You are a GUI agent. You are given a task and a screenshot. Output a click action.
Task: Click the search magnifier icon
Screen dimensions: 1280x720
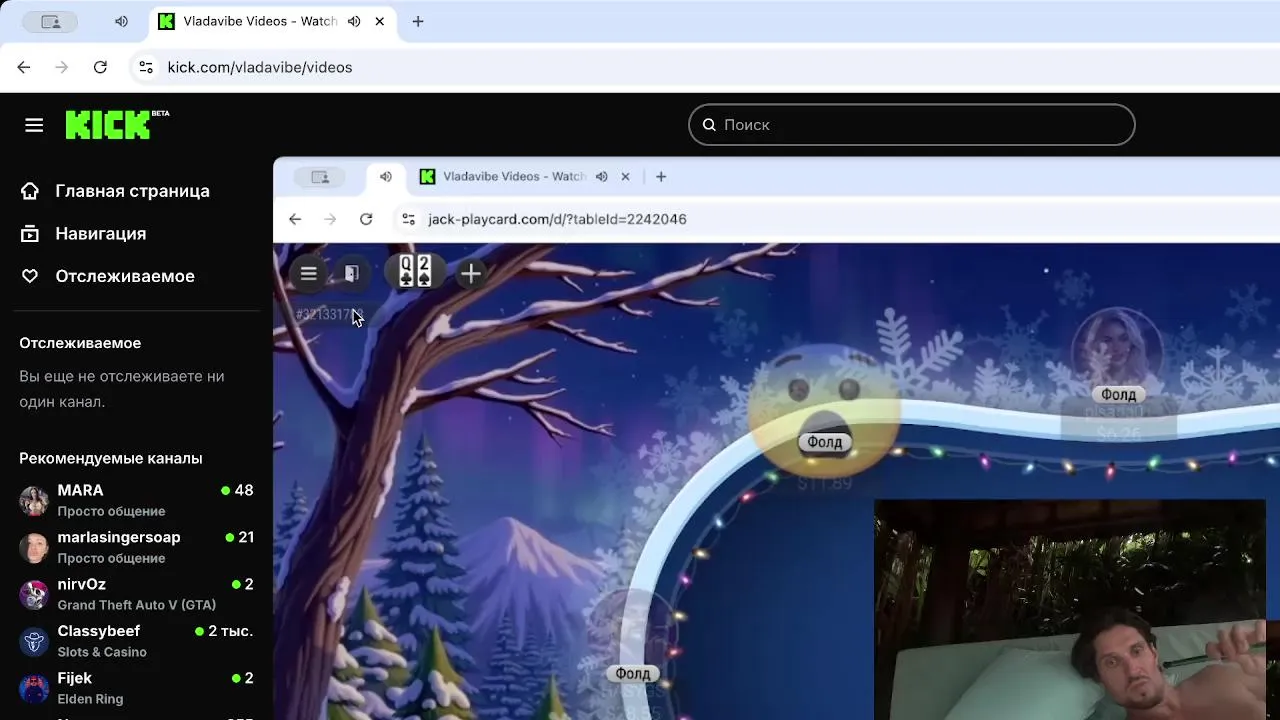pyautogui.click(x=709, y=125)
